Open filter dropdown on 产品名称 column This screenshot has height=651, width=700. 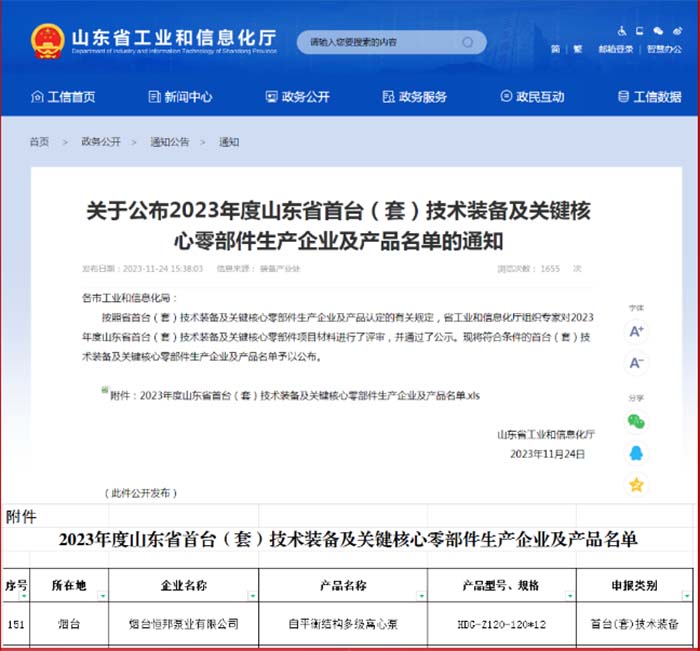coord(421,596)
